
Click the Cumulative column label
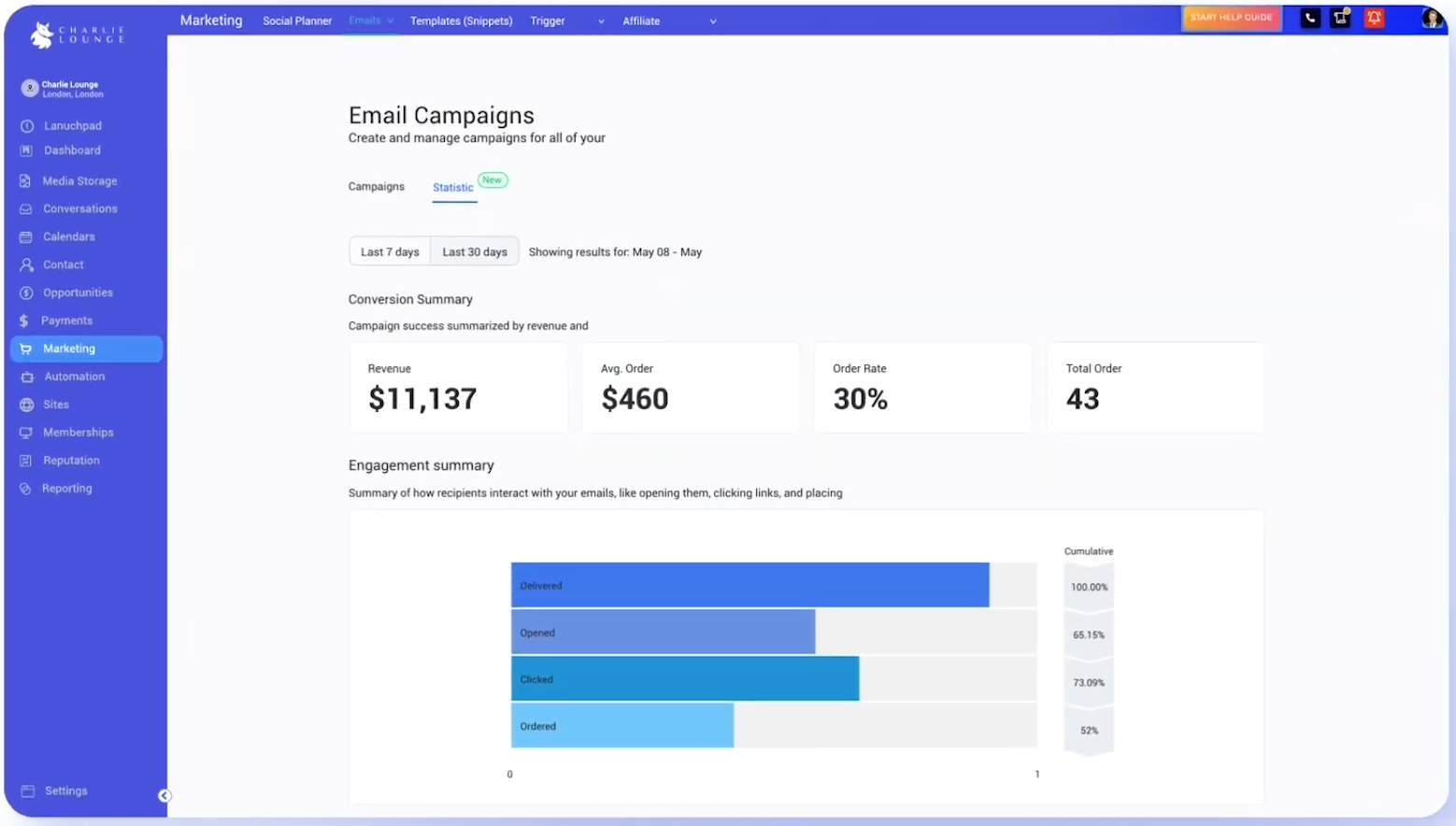click(x=1089, y=551)
